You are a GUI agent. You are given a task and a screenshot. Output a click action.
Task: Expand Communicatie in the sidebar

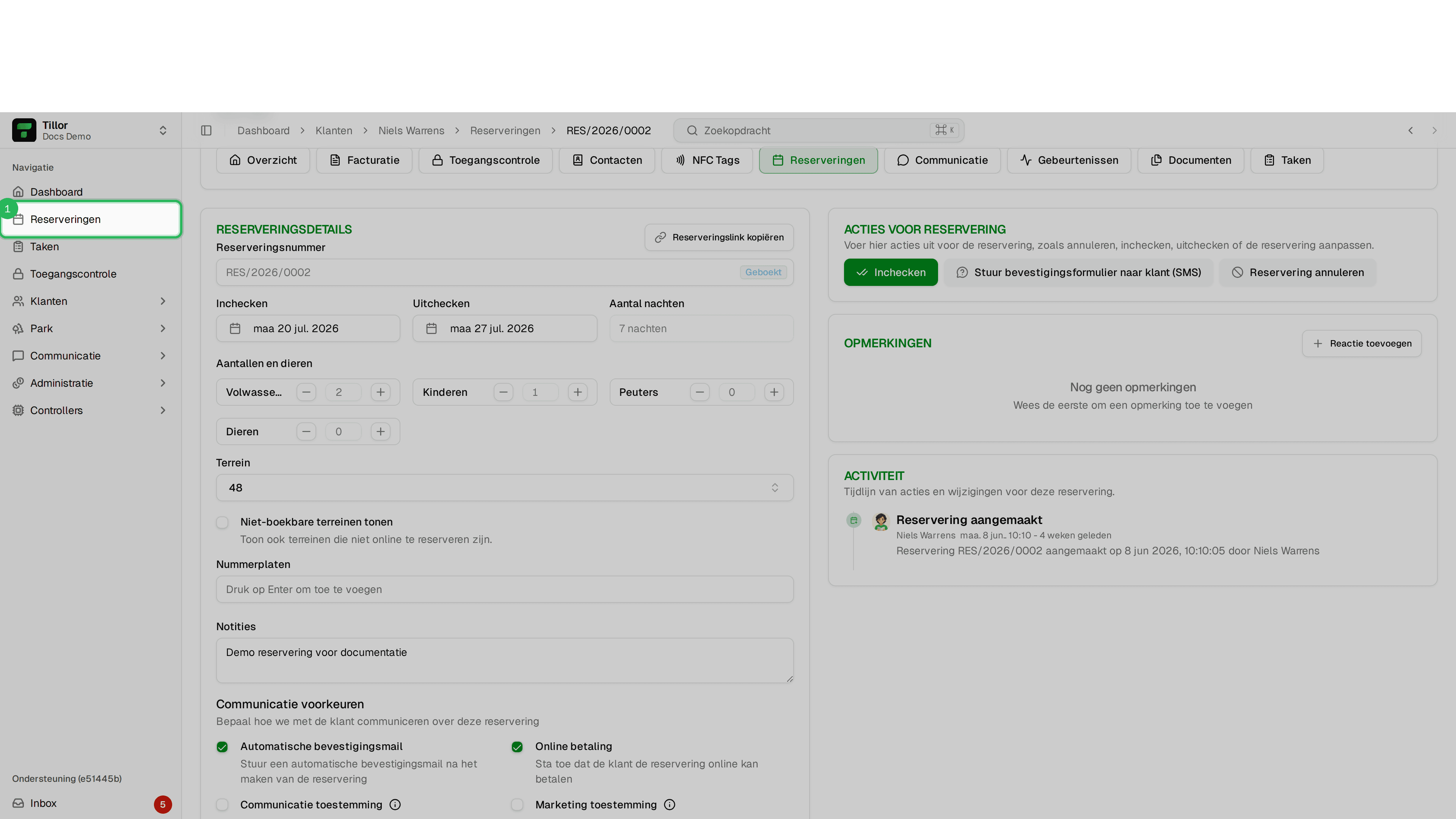coord(91,356)
